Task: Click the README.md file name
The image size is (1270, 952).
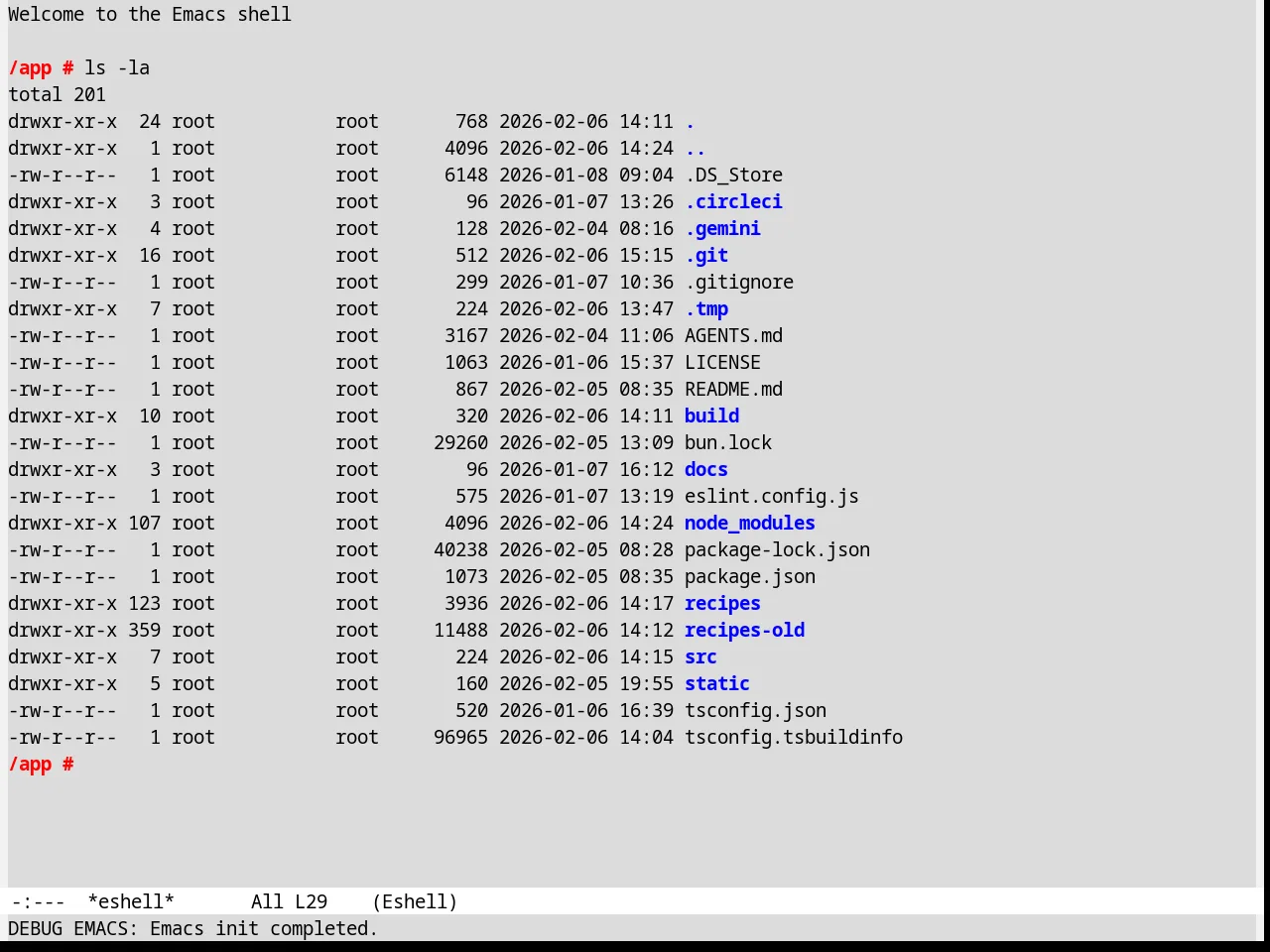Action: tap(733, 389)
